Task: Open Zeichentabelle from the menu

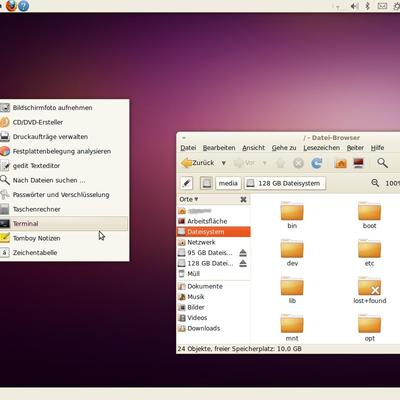Action: point(64,252)
